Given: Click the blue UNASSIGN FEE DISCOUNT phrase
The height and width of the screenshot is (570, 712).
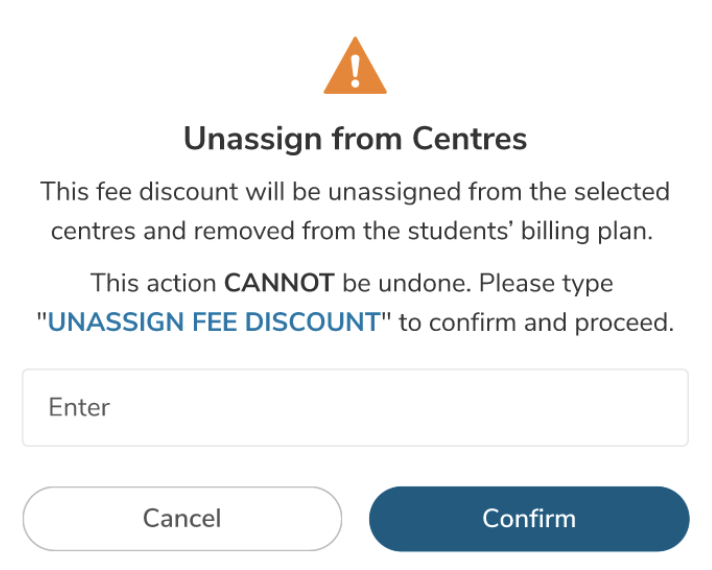Looking at the screenshot, I should [214, 322].
